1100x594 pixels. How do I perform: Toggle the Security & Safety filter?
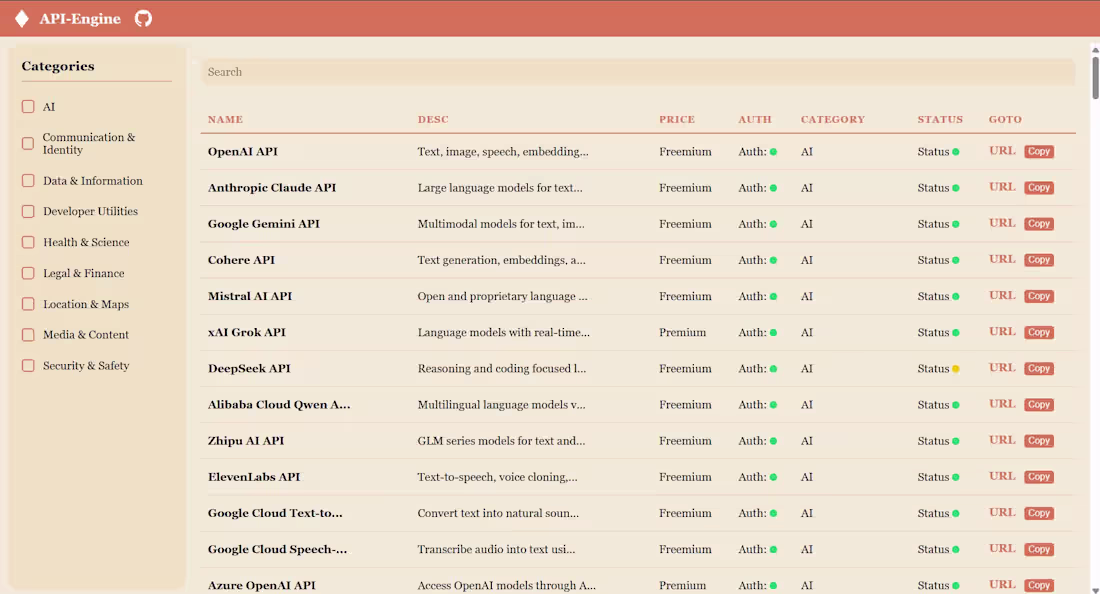(x=27, y=366)
